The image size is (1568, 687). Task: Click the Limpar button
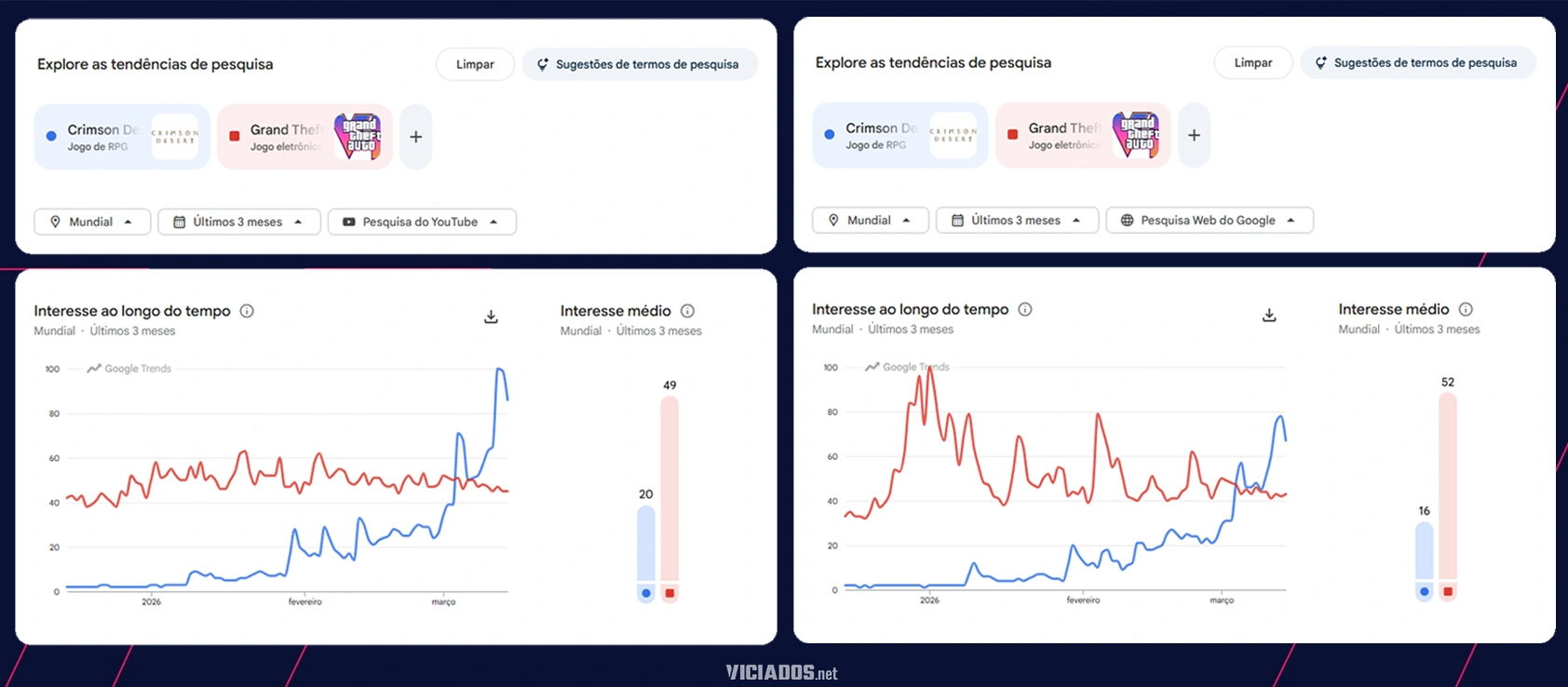(x=475, y=64)
